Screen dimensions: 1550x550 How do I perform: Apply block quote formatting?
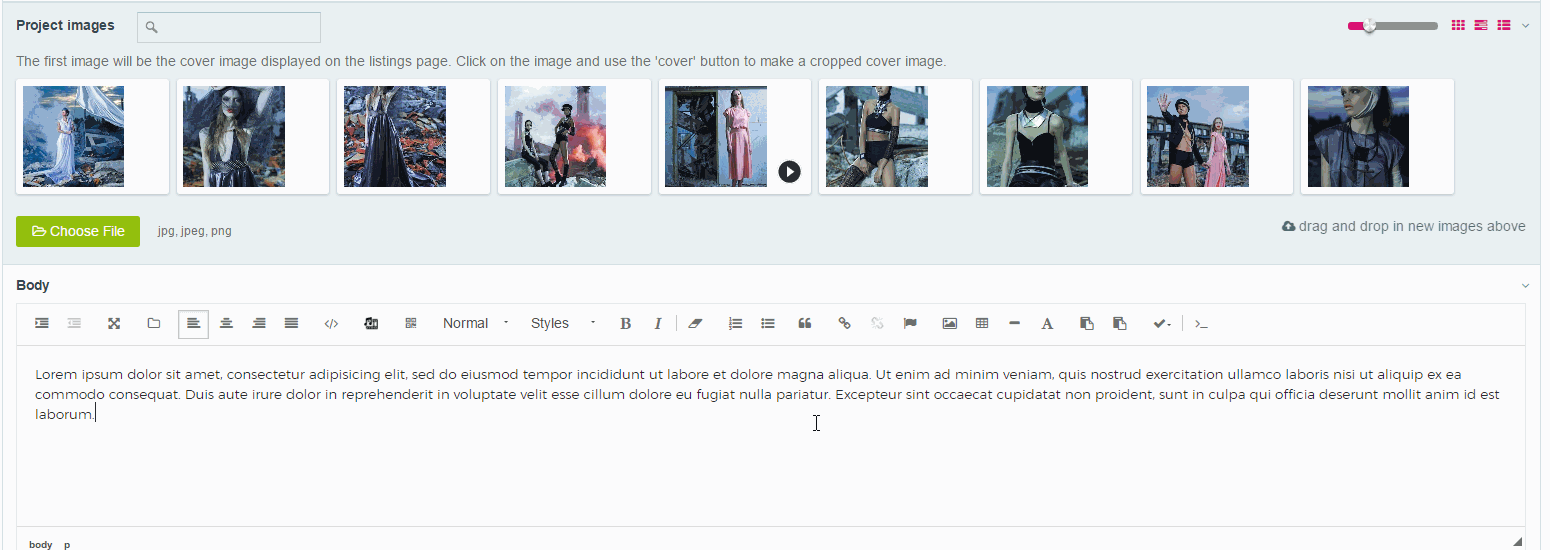pyautogui.click(x=804, y=324)
